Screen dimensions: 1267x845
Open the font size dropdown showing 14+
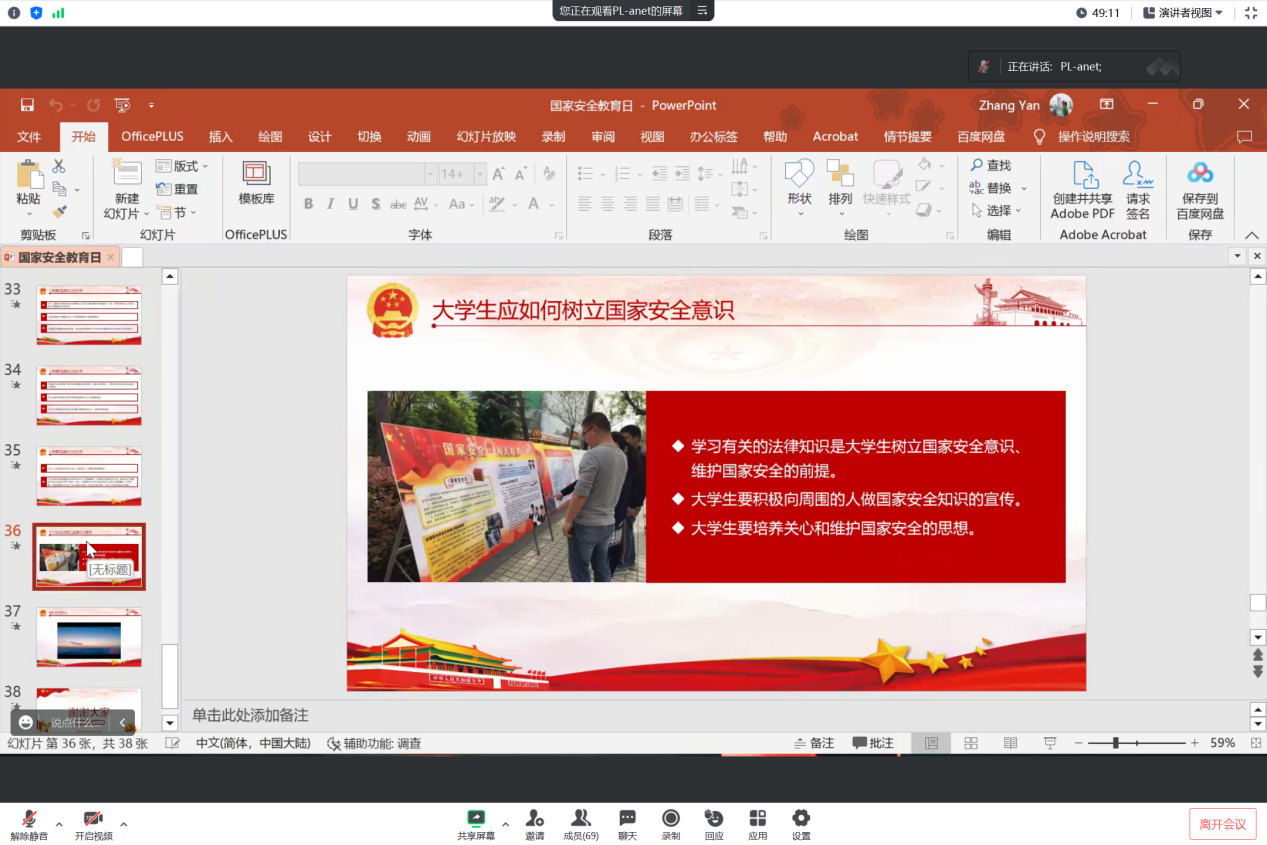[481, 174]
